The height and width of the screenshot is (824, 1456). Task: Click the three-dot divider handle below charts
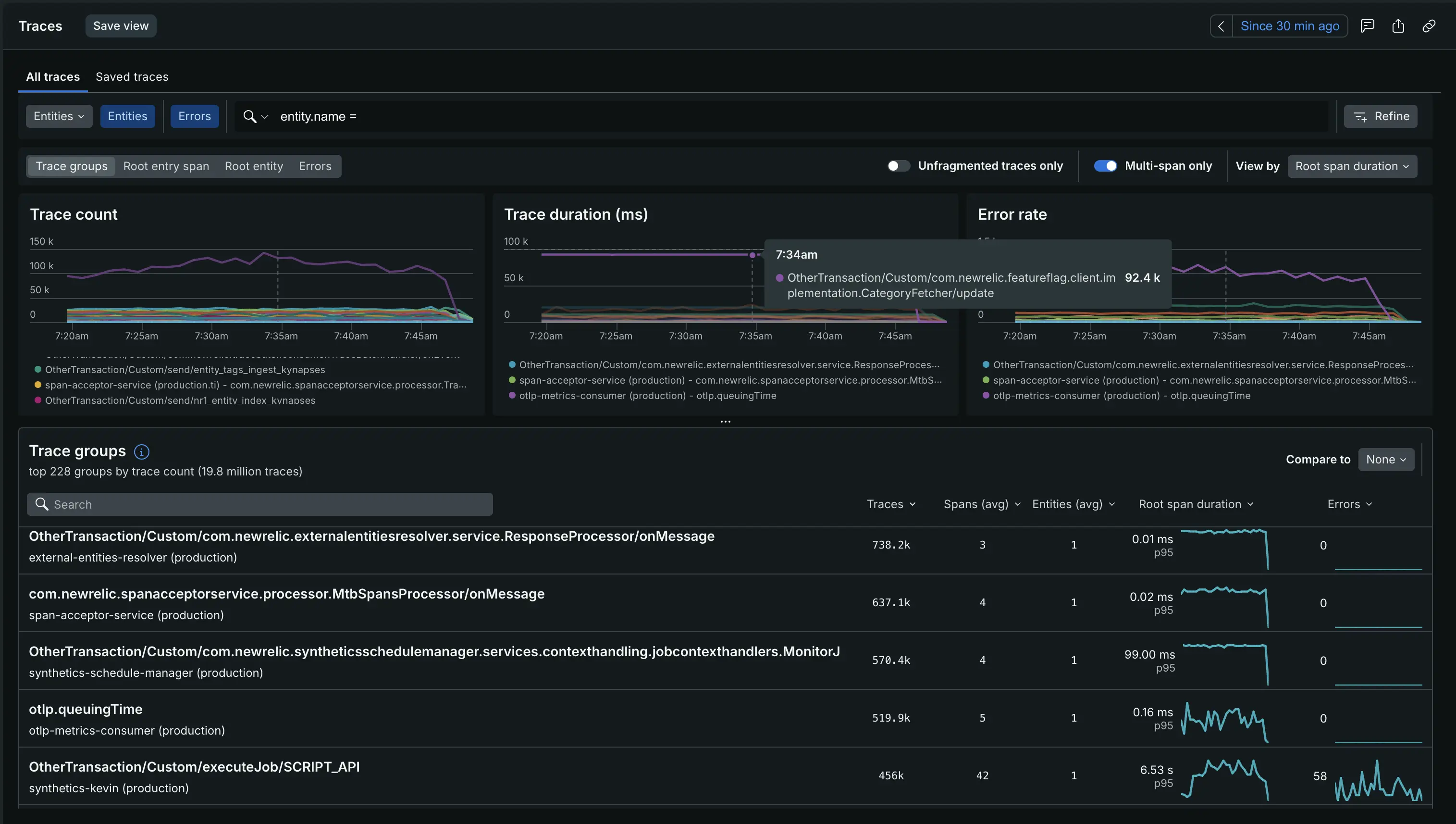pos(725,422)
